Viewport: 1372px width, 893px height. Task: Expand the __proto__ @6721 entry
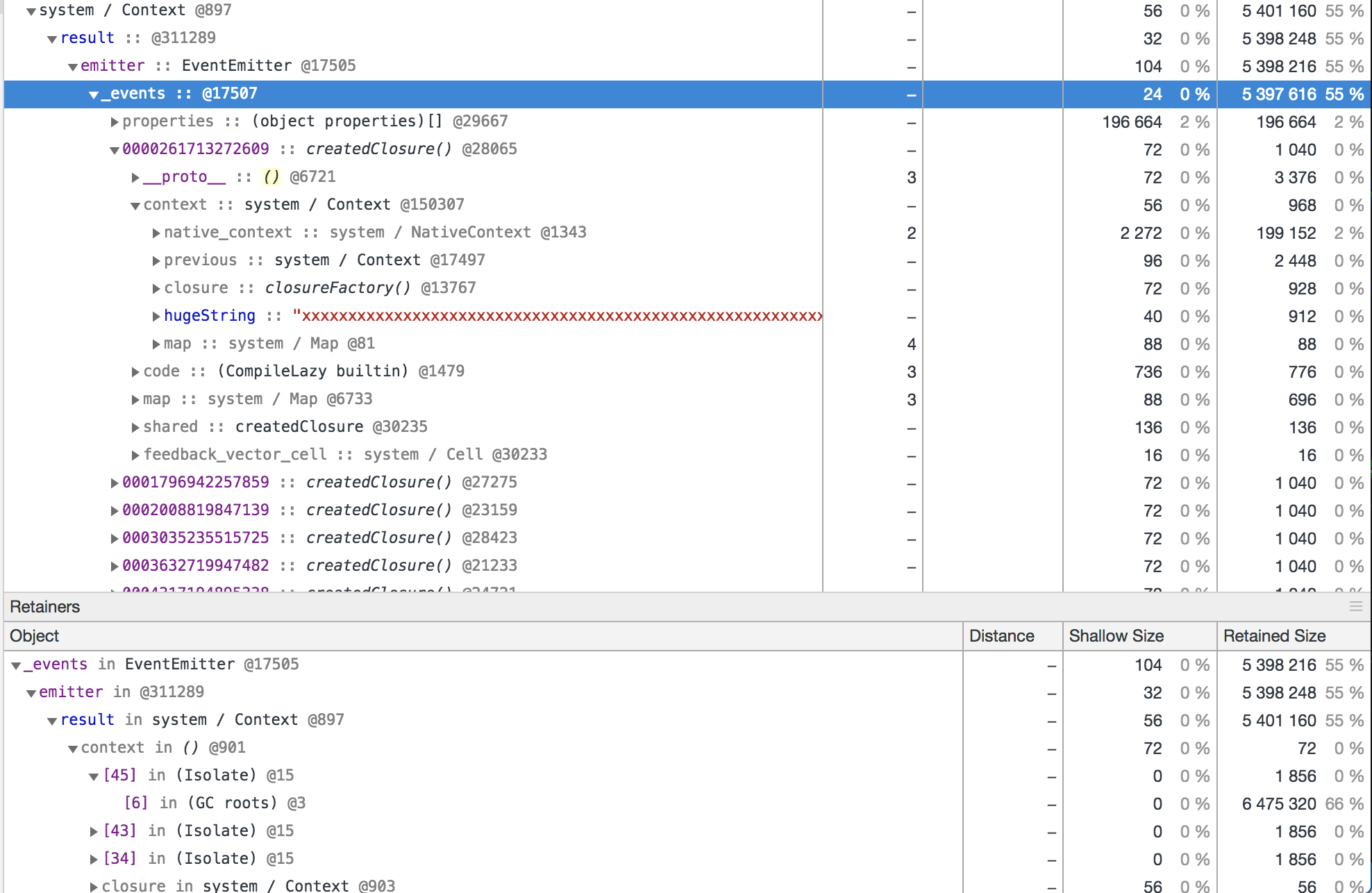tap(135, 178)
